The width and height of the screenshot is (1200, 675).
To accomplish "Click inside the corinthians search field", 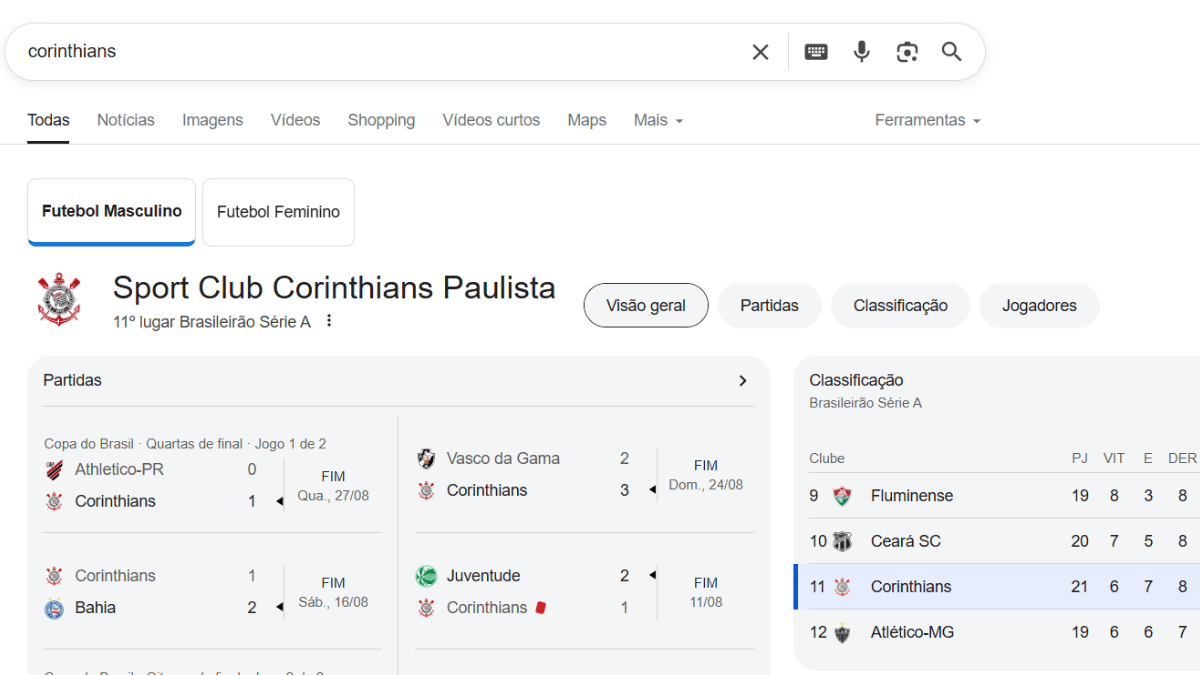I will [x=380, y=52].
